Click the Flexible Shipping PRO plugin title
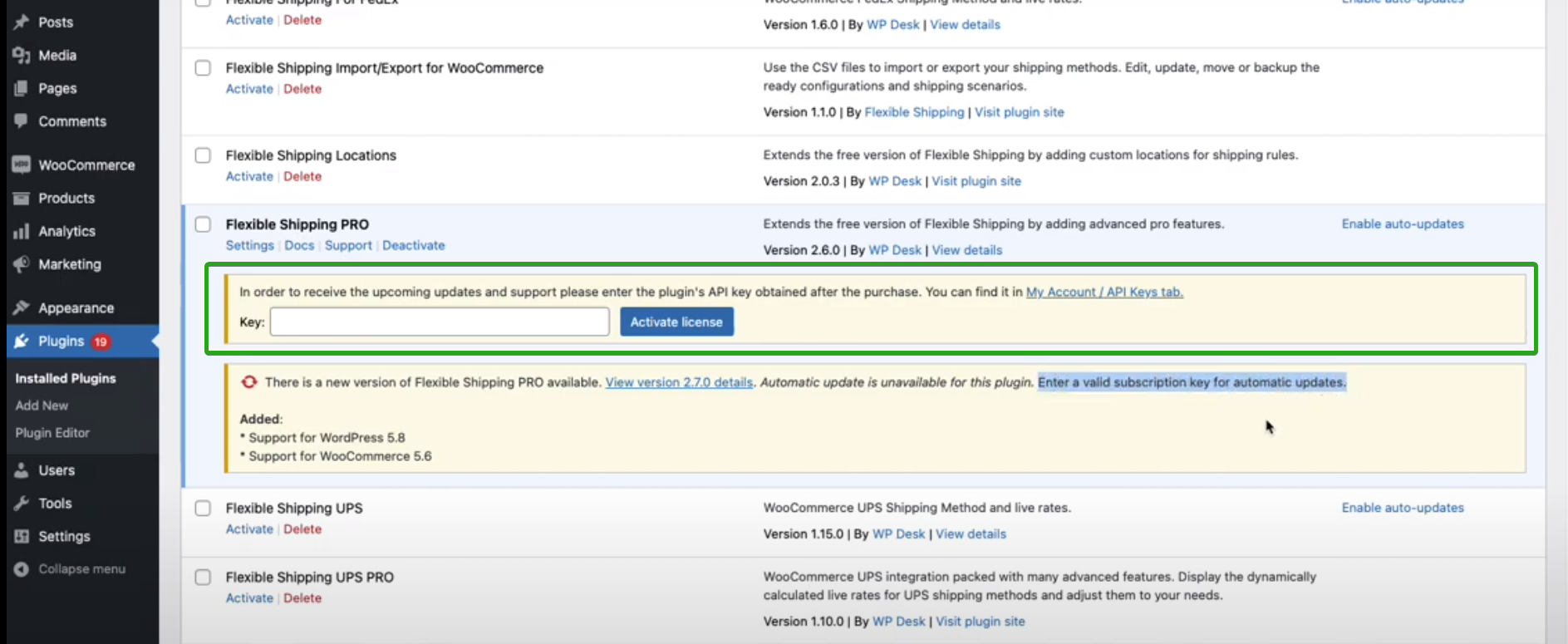 point(297,224)
